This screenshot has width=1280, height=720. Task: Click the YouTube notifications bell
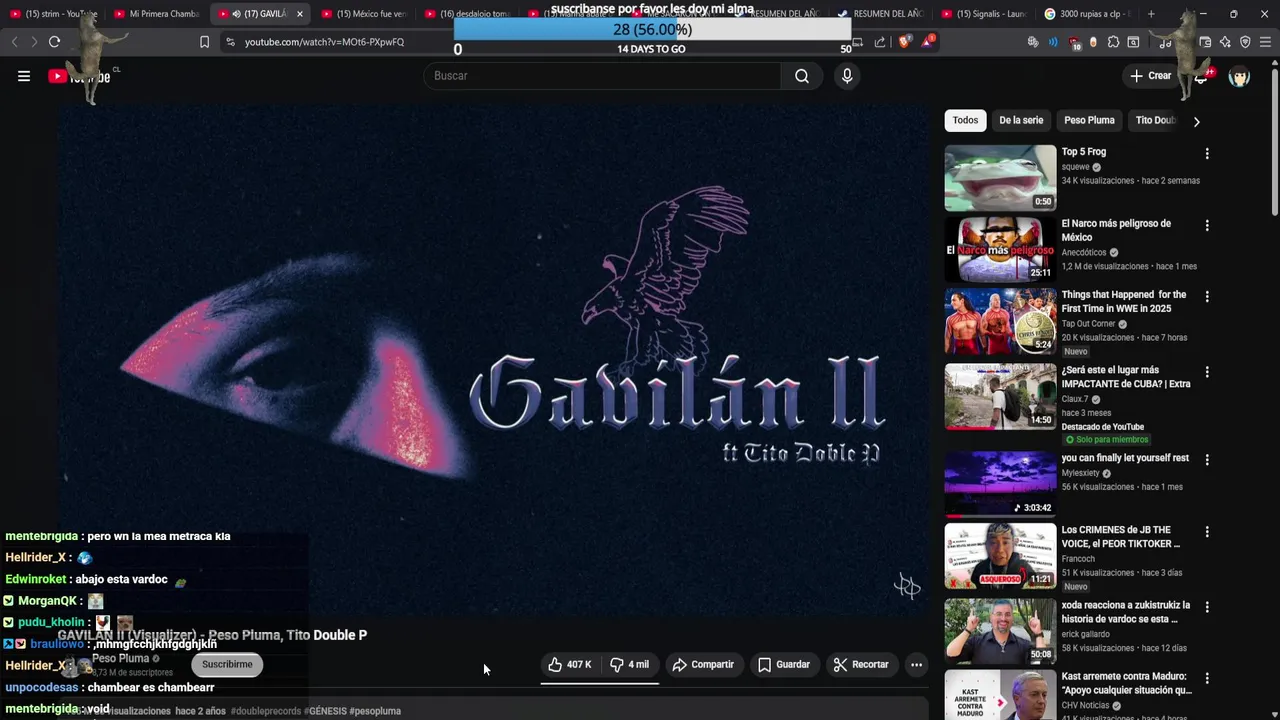1201,76
